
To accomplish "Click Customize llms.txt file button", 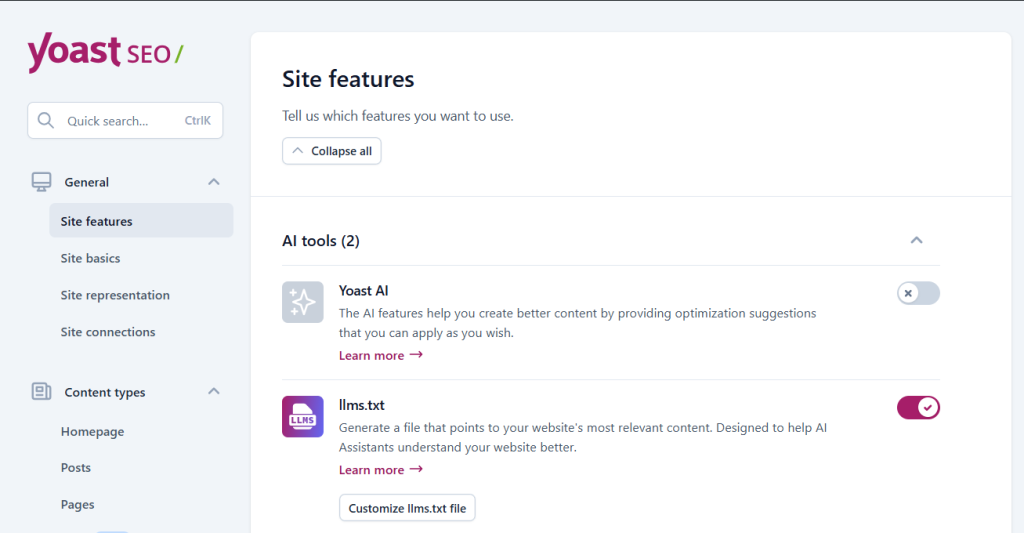I will click(407, 508).
